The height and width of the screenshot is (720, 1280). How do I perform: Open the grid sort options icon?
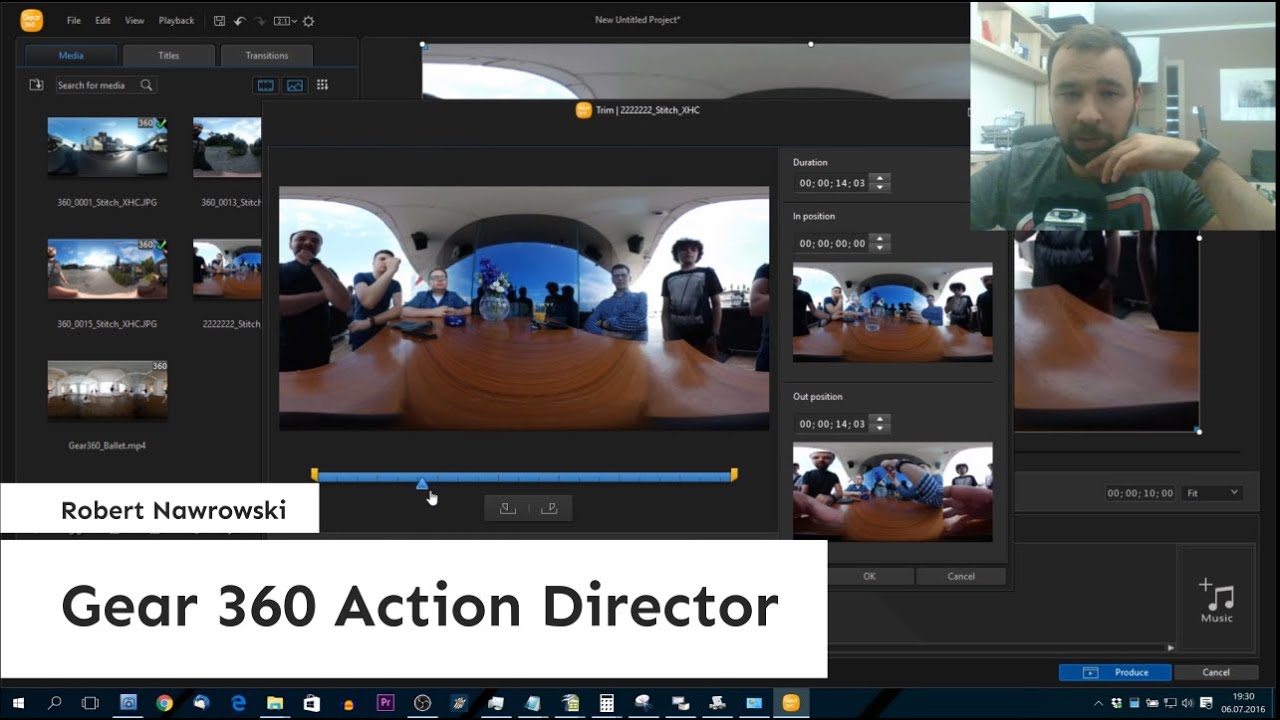[322, 85]
